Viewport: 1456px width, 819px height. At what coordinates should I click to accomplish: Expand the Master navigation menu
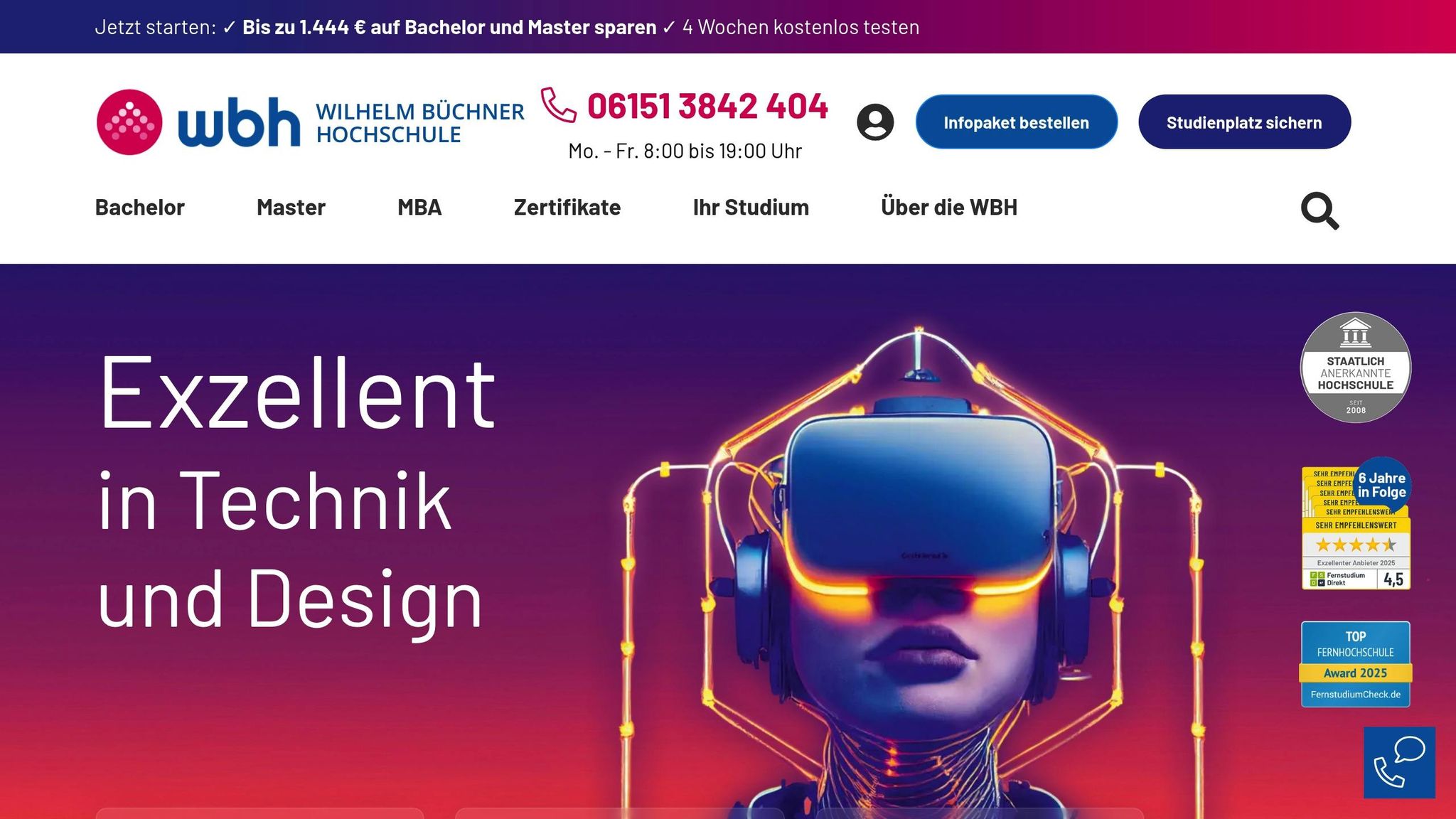tap(291, 208)
